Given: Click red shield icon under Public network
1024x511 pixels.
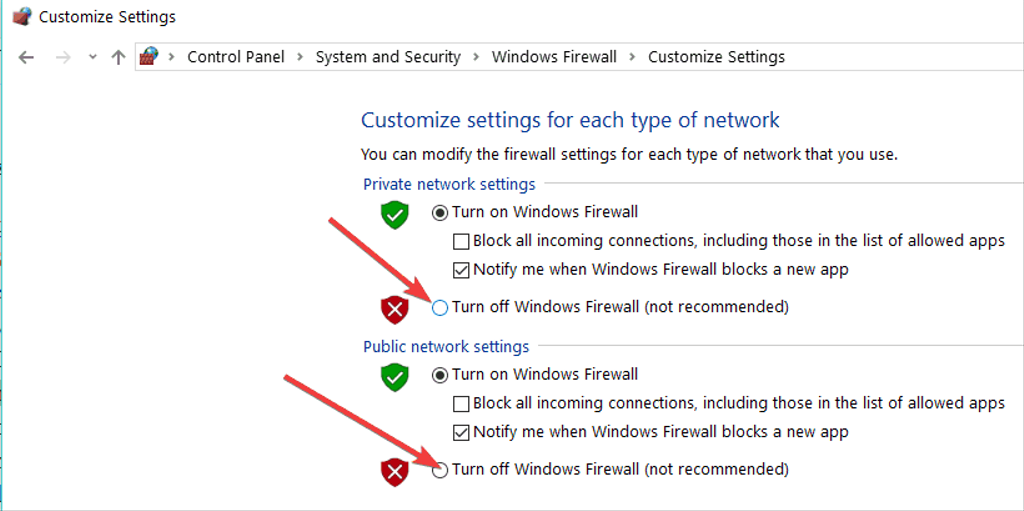Looking at the screenshot, I should [394, 473].
